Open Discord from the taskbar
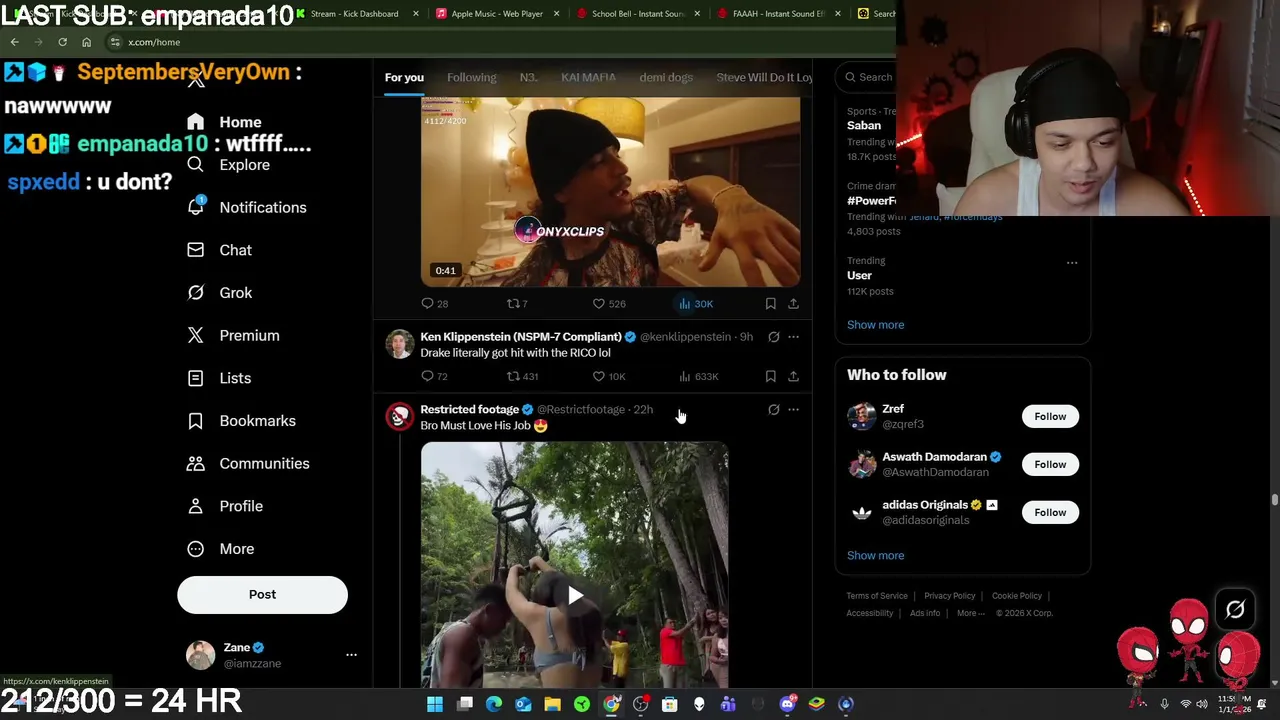 tap(787, 704)
